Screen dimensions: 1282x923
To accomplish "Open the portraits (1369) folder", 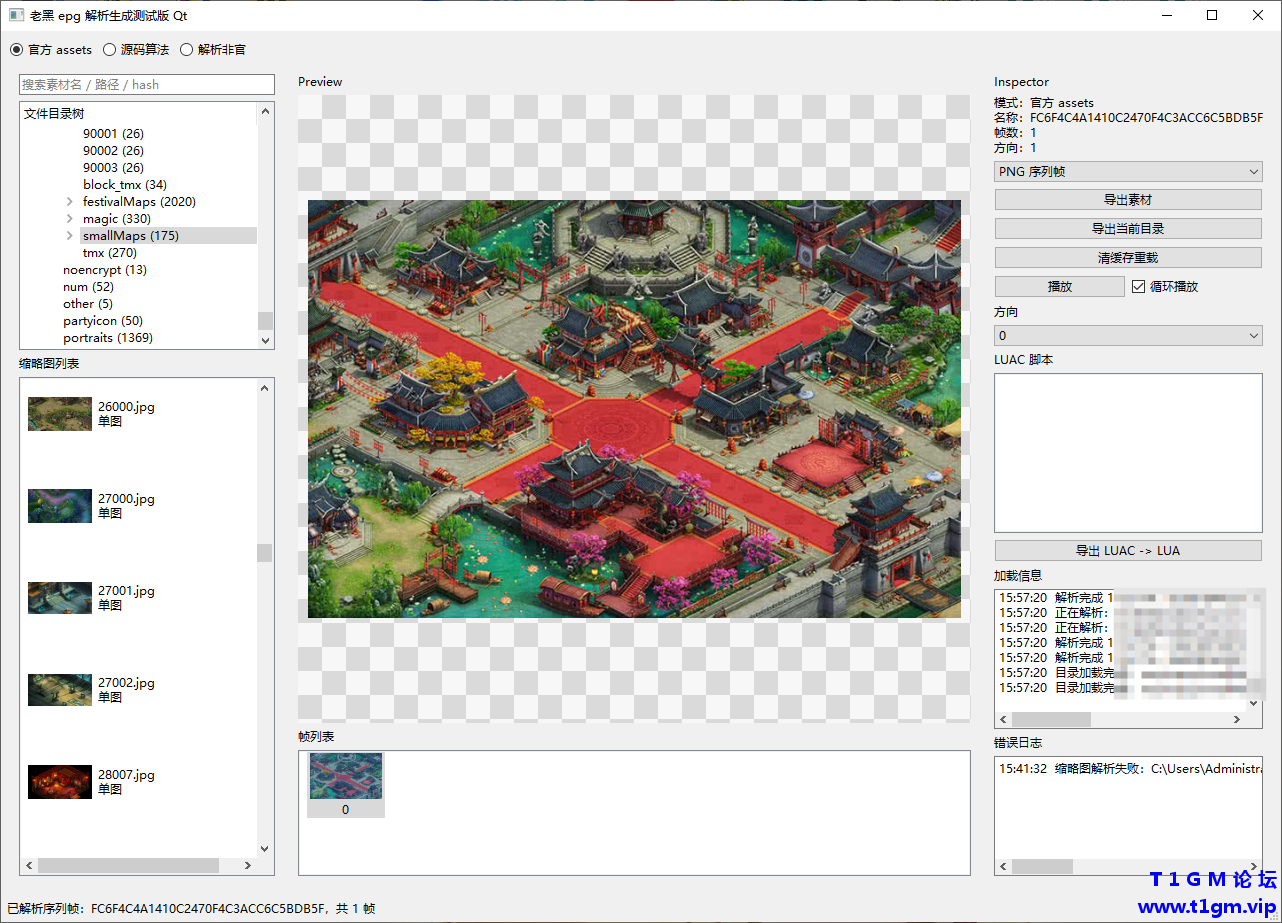I will pyautogui.click(x=108, y=338).
